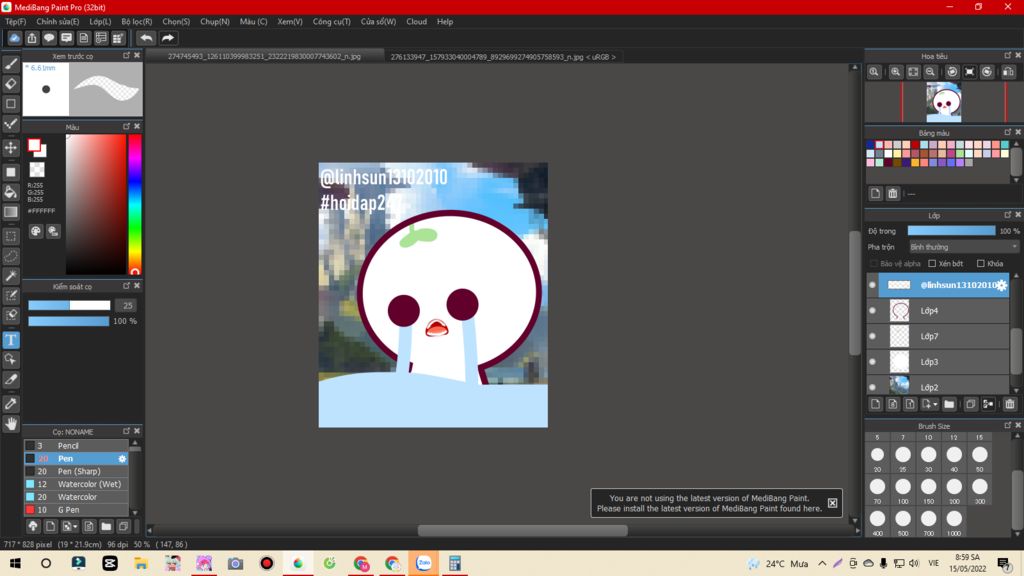
Task: Click the Undo arrow in the toolbar
Action: click(146, 38)
